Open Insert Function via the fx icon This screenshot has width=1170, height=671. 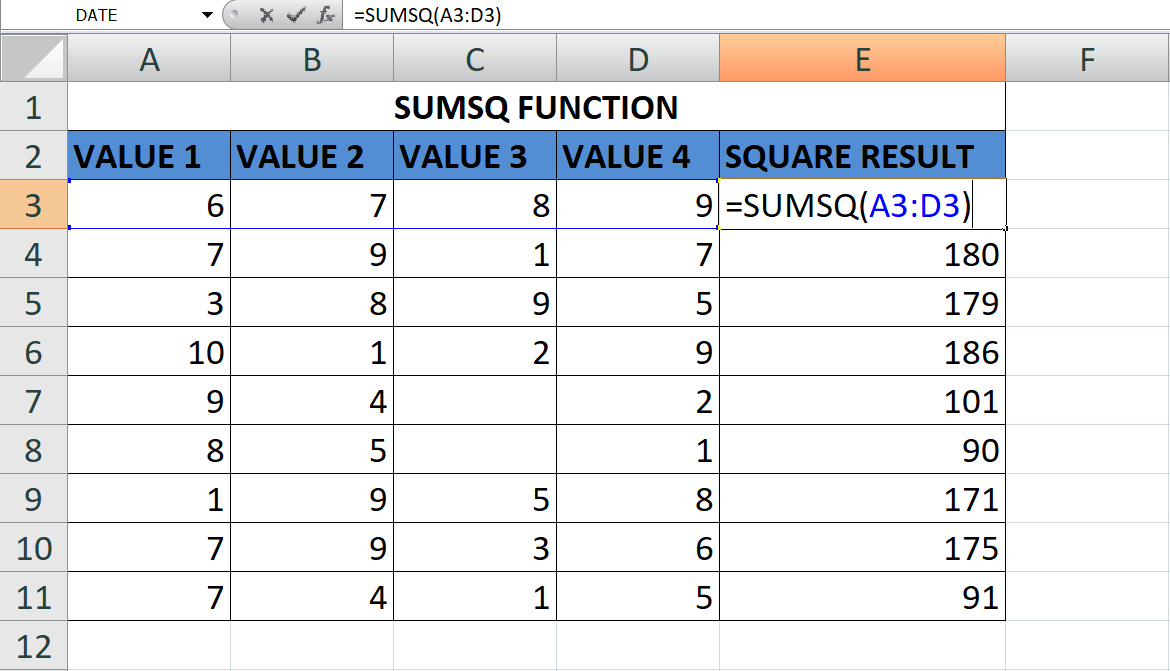tap(326, 15)
